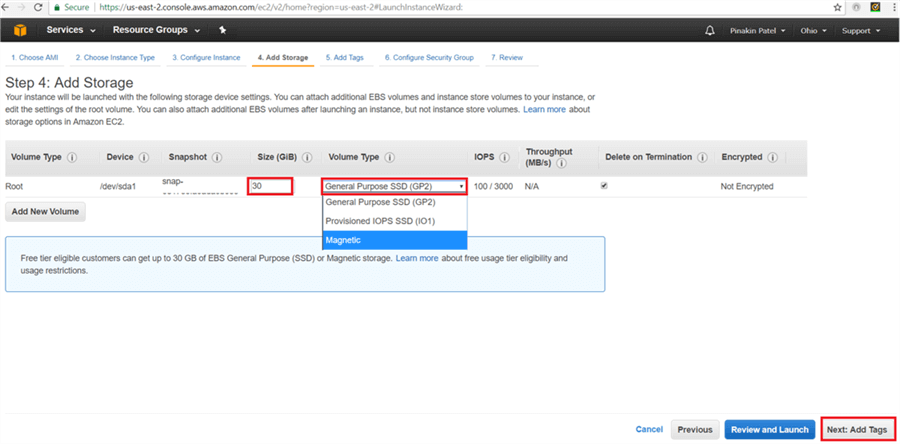Click the Review and Launch button

(x=770, y=429)
